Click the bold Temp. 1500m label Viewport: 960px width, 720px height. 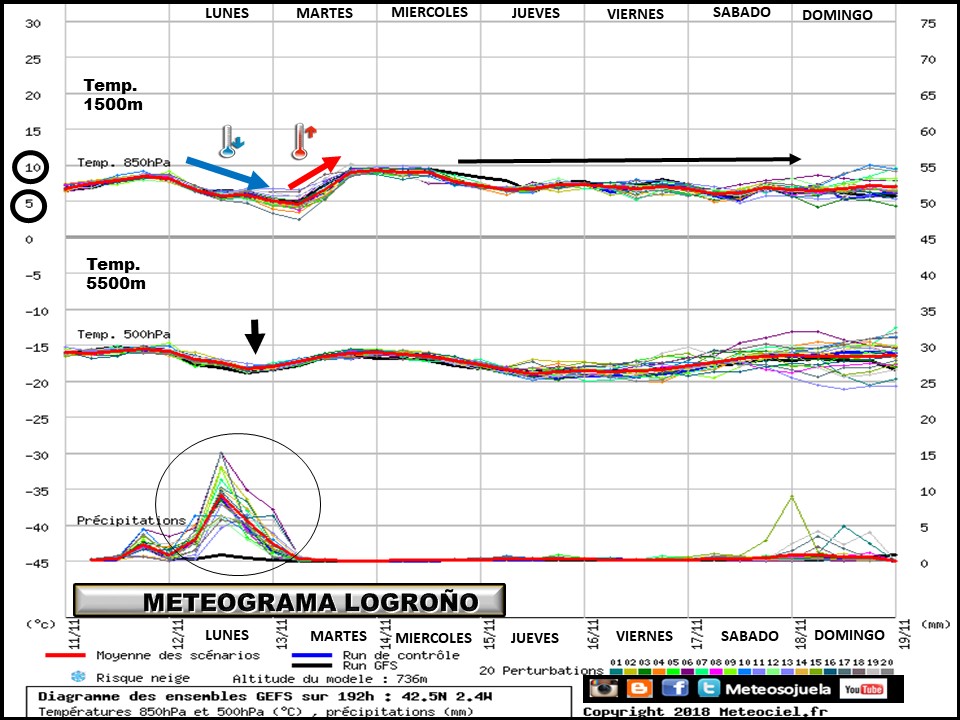pyautogui.click(x=113, y=94)
